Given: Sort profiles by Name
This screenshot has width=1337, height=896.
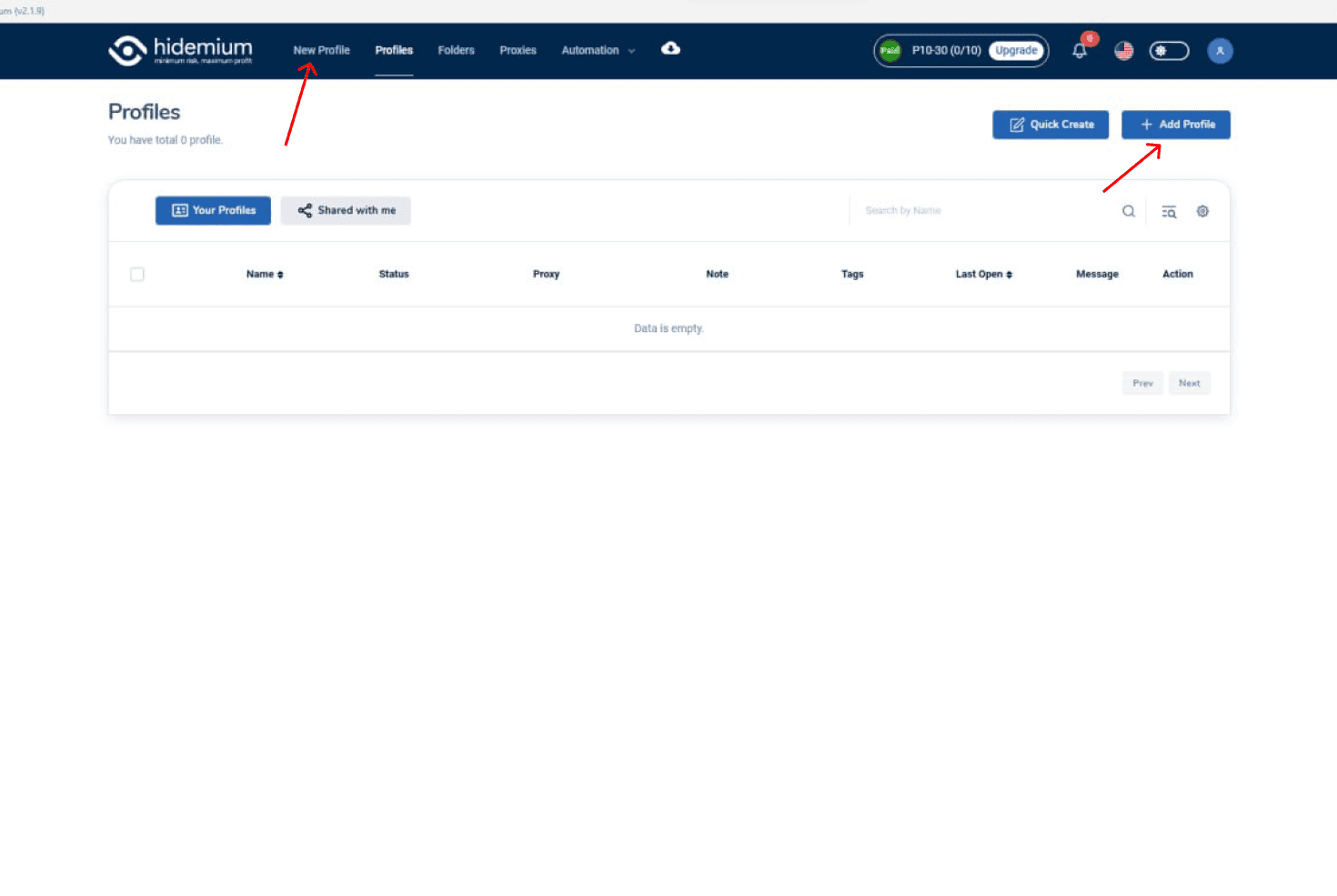Looking at the screenshot, I should [264, 273].
